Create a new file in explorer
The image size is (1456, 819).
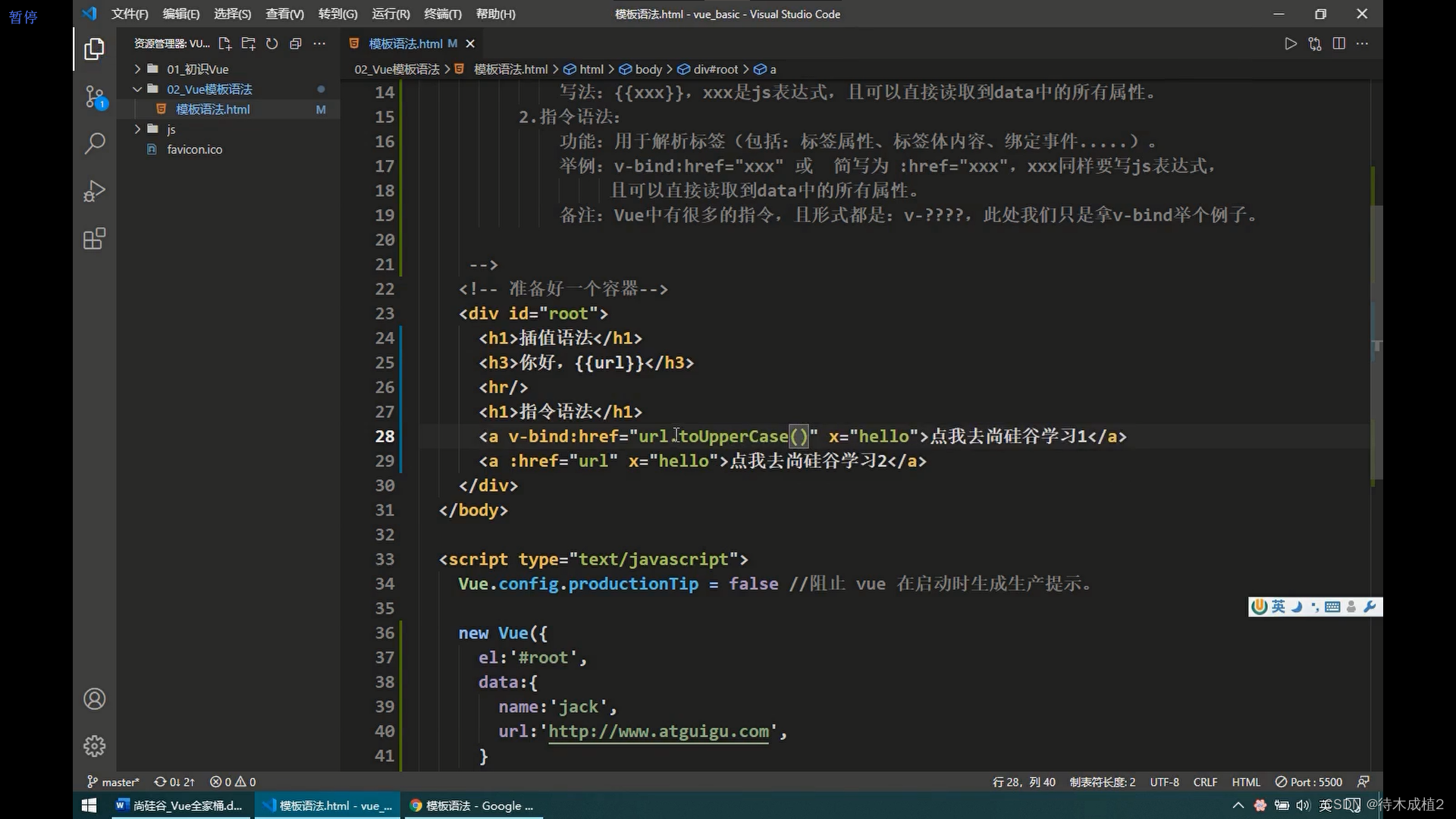pyautogui.click(x=224, y=44)
